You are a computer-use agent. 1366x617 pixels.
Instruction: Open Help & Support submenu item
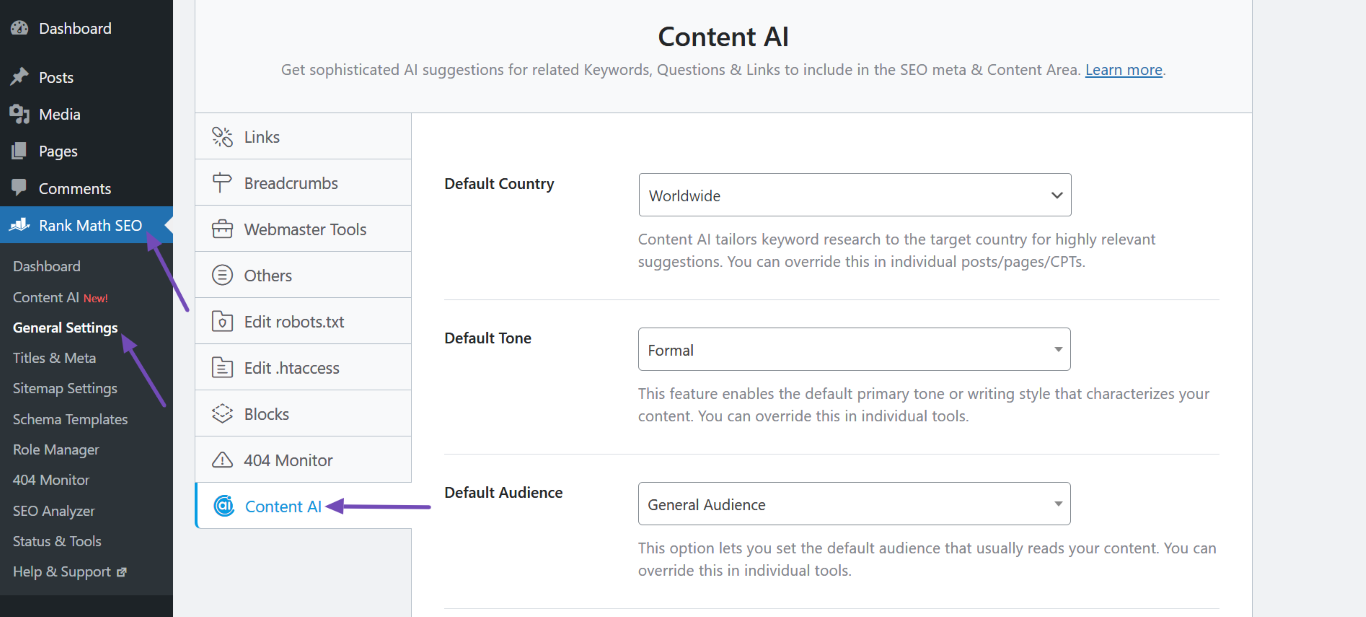click(x=70, y=572)
